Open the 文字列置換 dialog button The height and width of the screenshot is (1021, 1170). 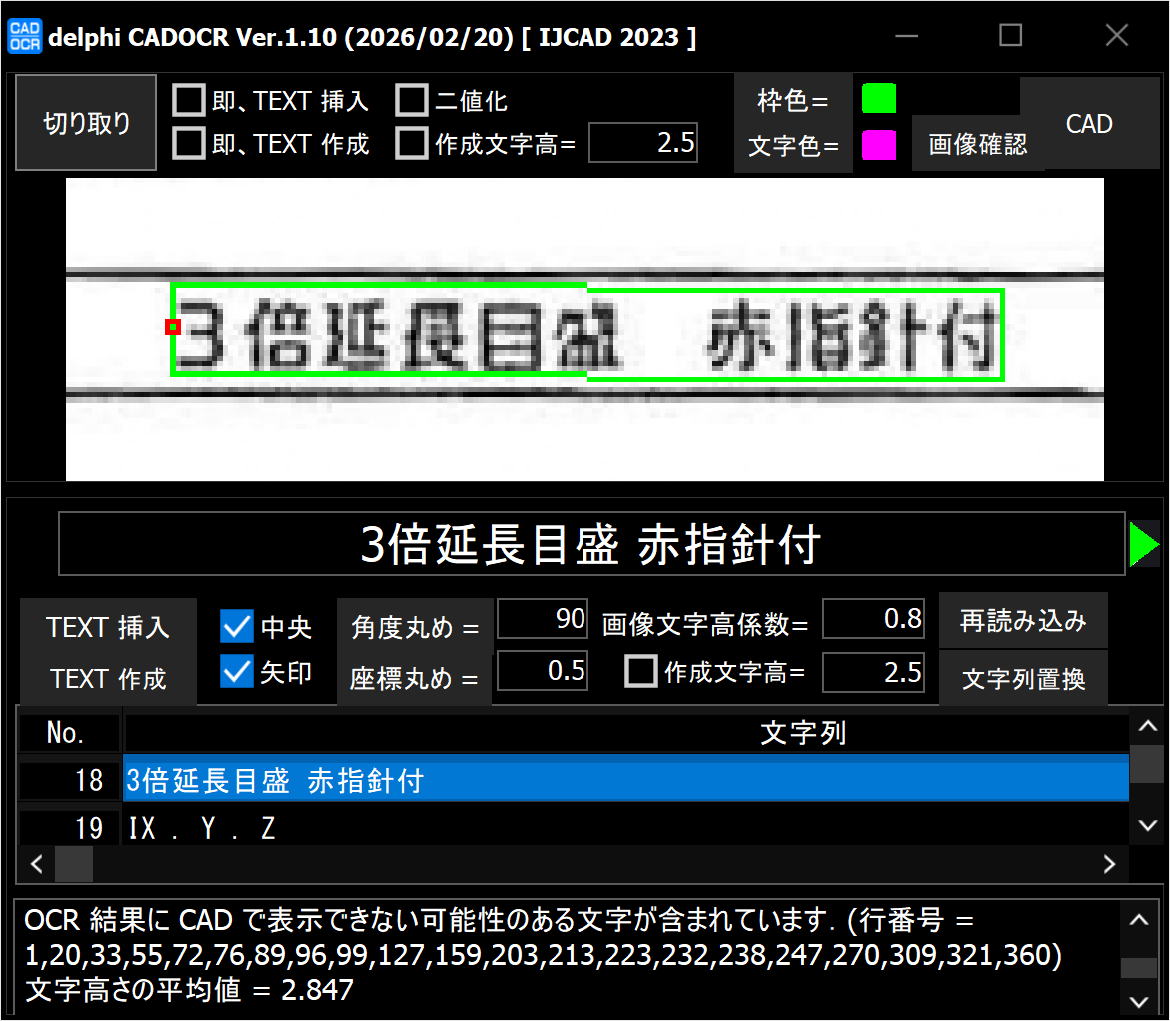tap(1023, 679)
